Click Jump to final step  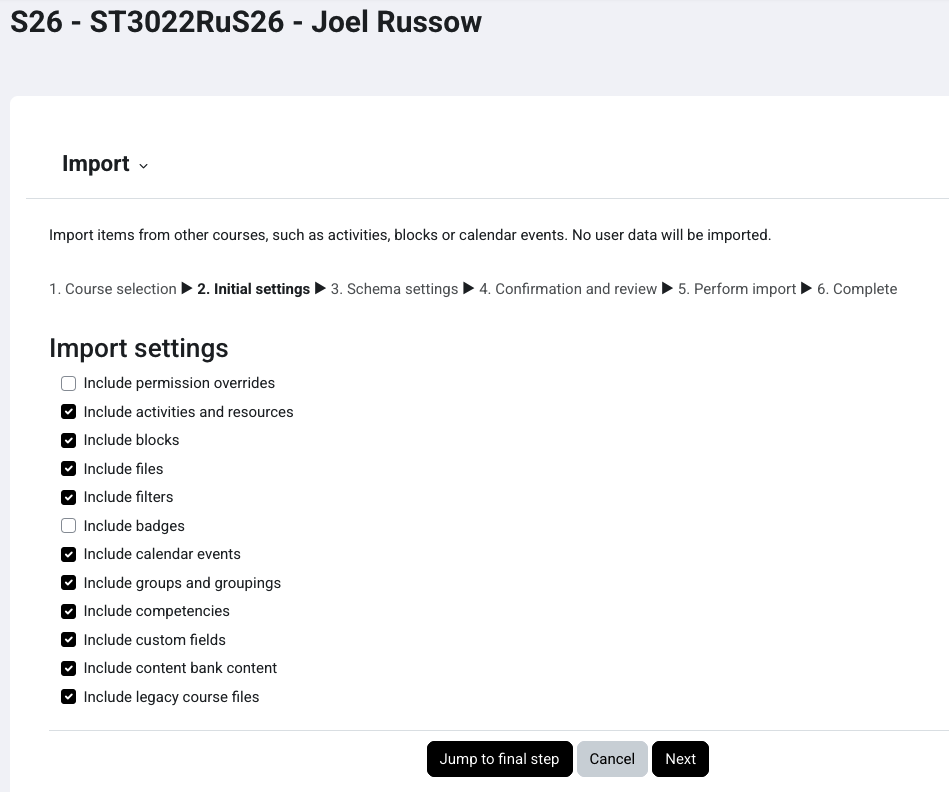click(x=499, y=758)
